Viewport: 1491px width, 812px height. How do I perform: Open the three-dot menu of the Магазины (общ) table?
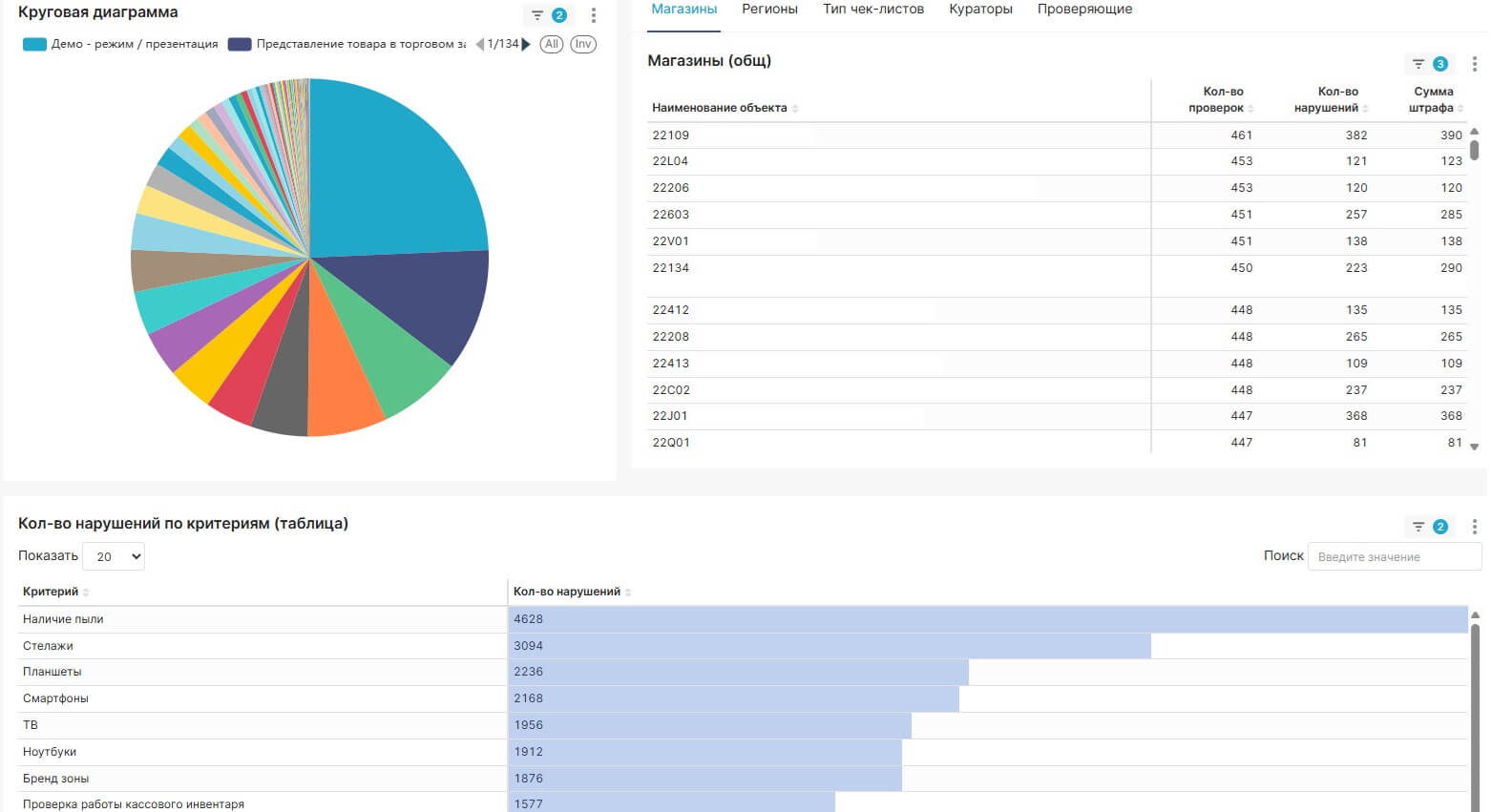coord(1475,64)
